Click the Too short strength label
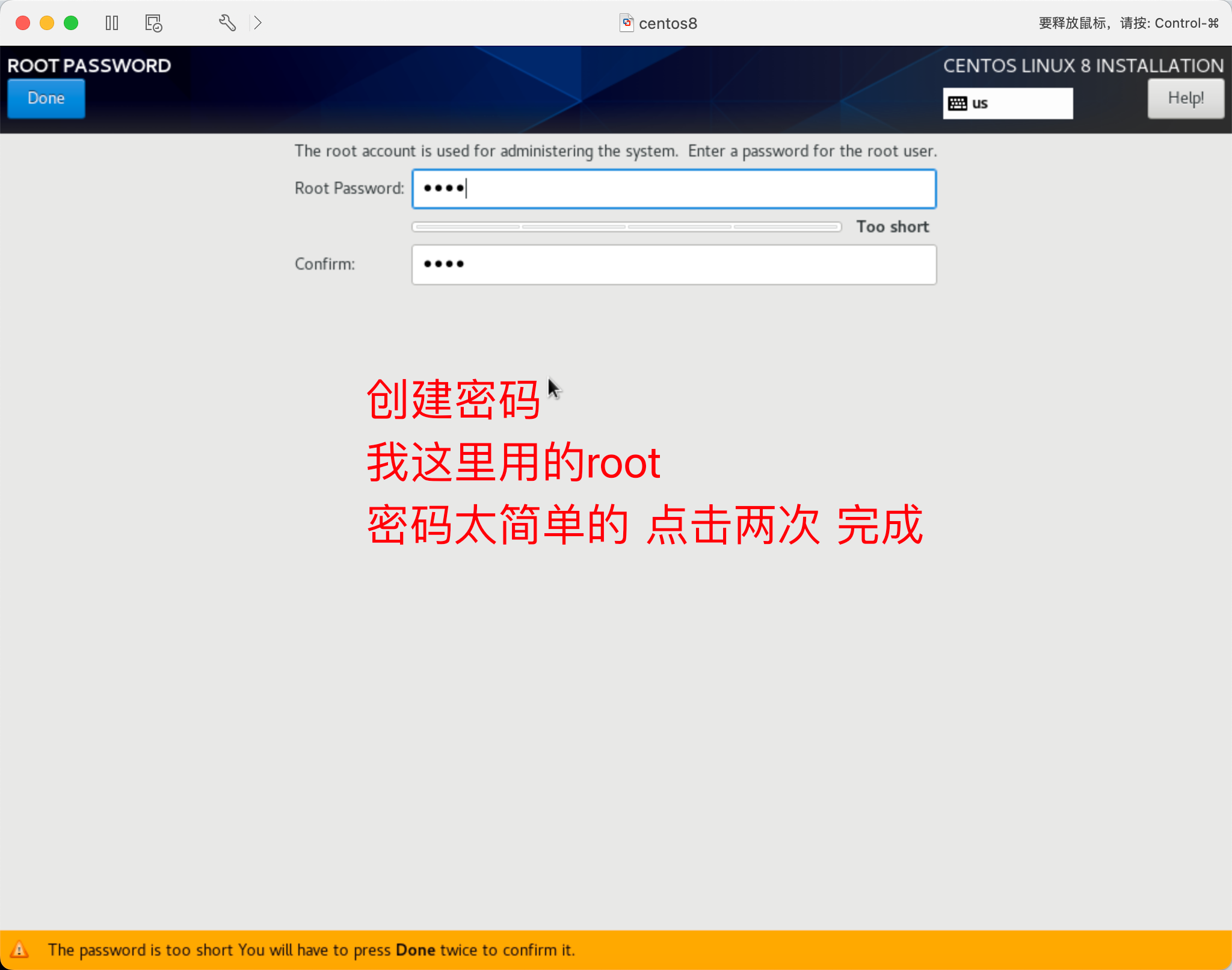 [892, 227]
